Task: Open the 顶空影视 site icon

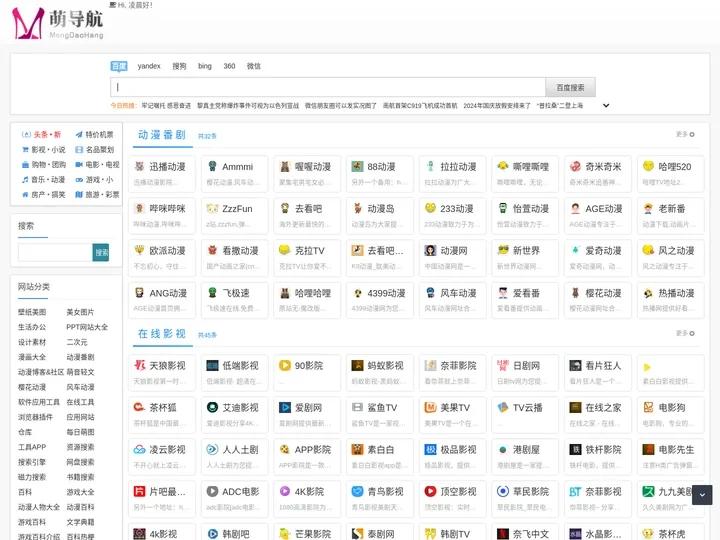Action: pos(430,491)
